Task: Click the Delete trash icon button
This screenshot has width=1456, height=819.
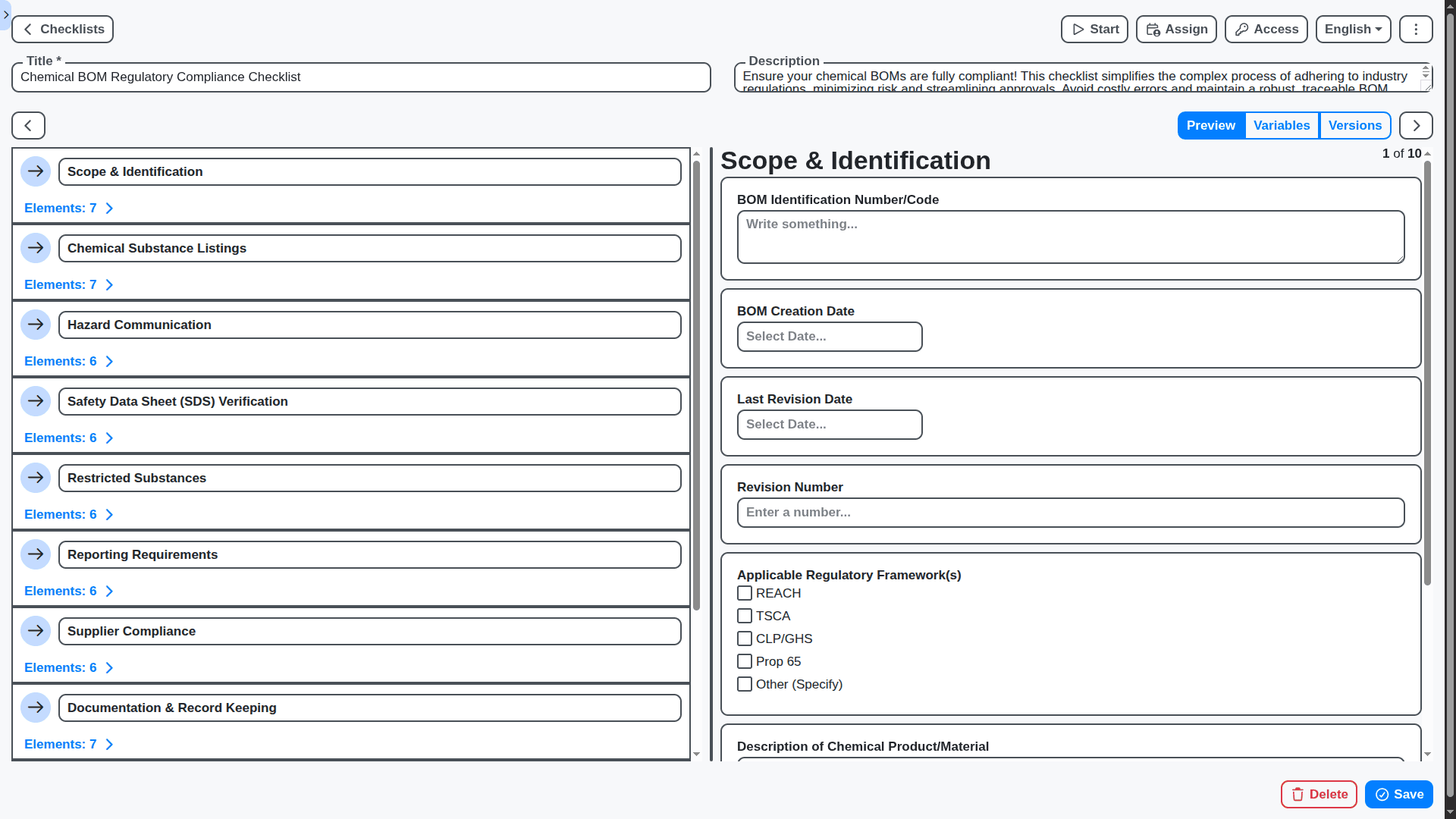Action: [1299, 794]
